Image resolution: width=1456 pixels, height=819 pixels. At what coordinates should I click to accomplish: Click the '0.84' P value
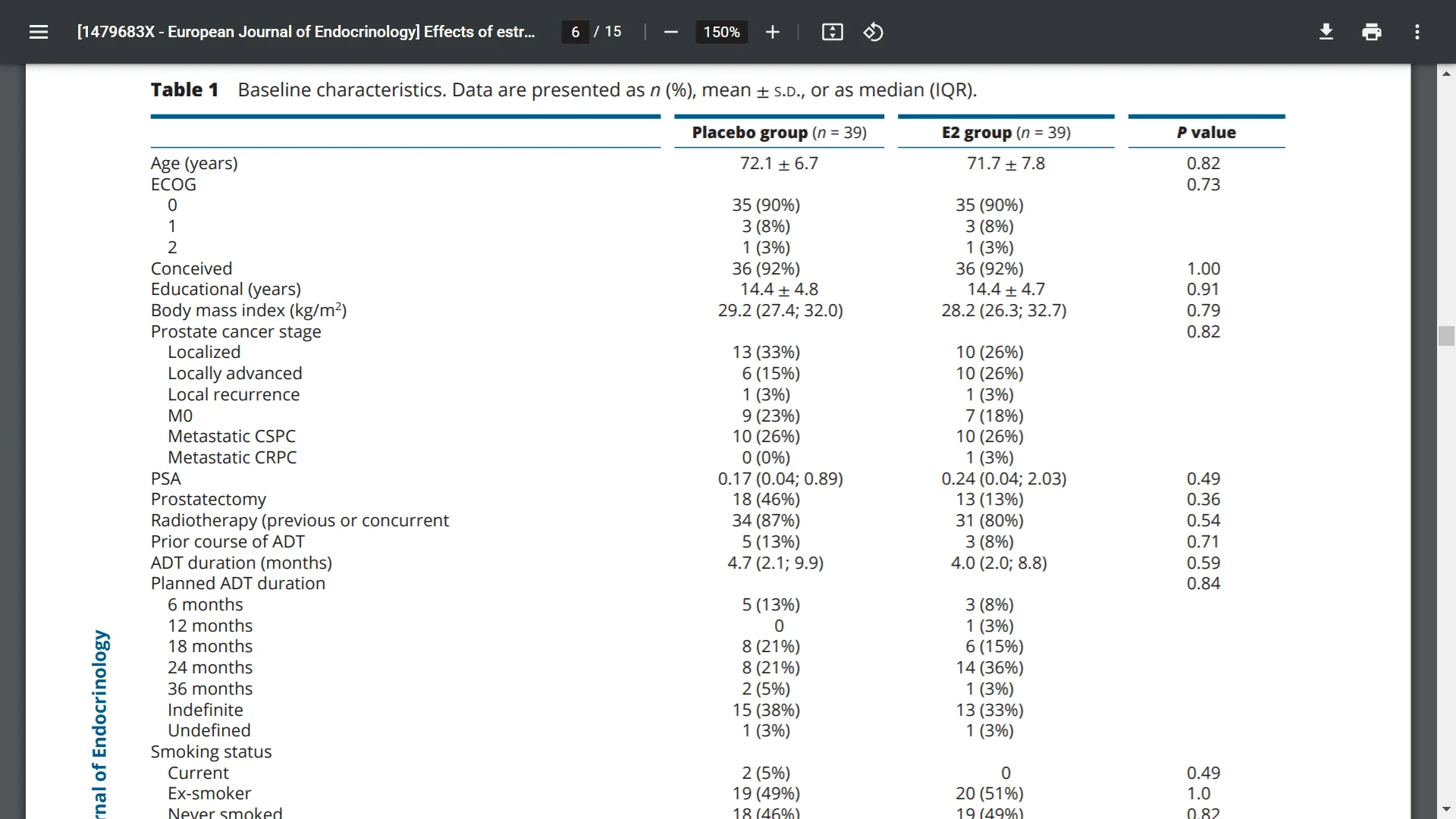tap(1203, 583)
